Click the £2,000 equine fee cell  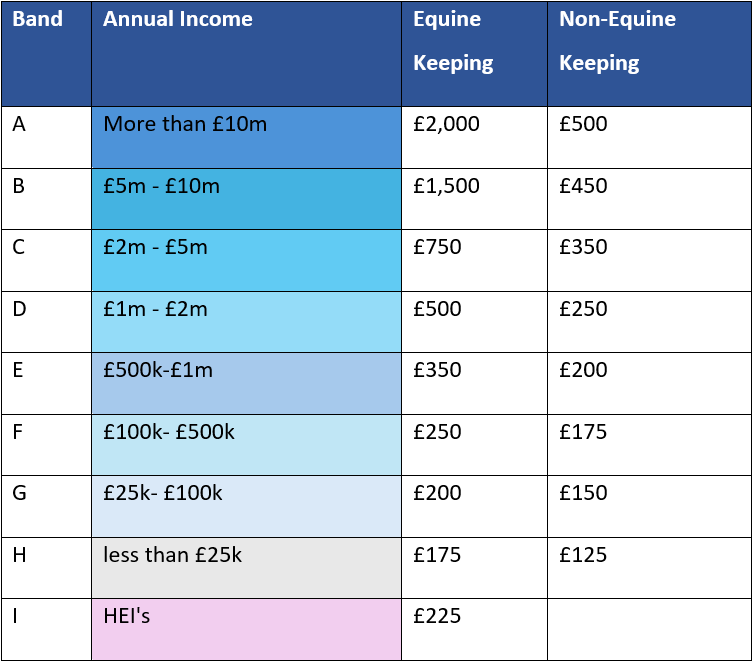[474, 137]
